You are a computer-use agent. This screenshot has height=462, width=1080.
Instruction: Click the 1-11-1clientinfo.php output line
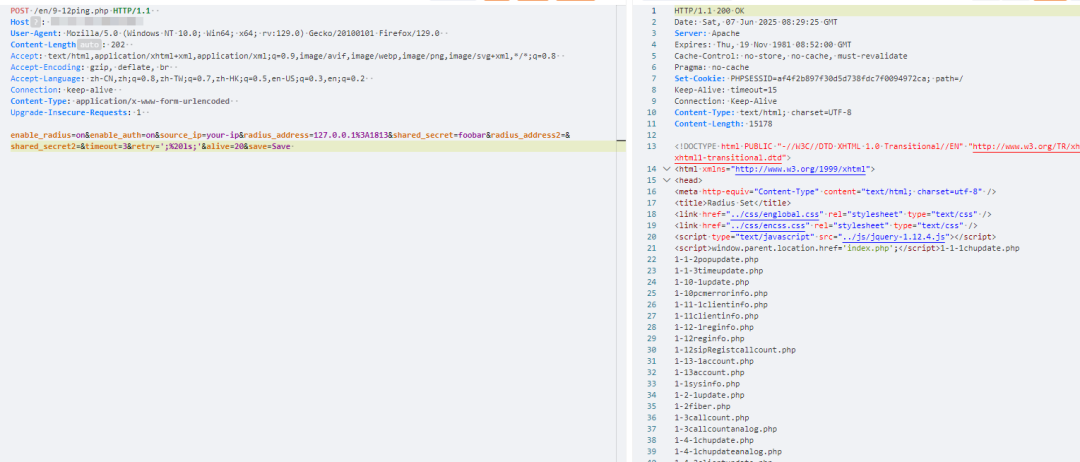click(x=721, y=304)
